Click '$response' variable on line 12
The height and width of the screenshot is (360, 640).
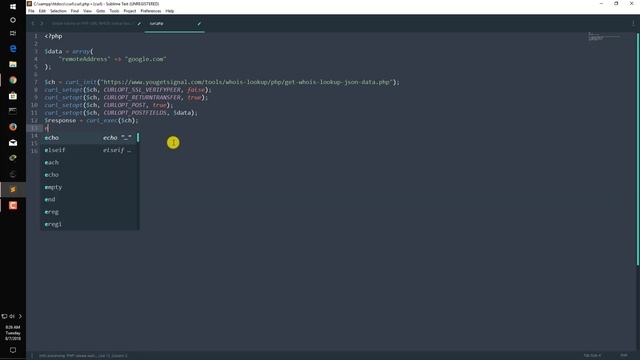point(60,120)
